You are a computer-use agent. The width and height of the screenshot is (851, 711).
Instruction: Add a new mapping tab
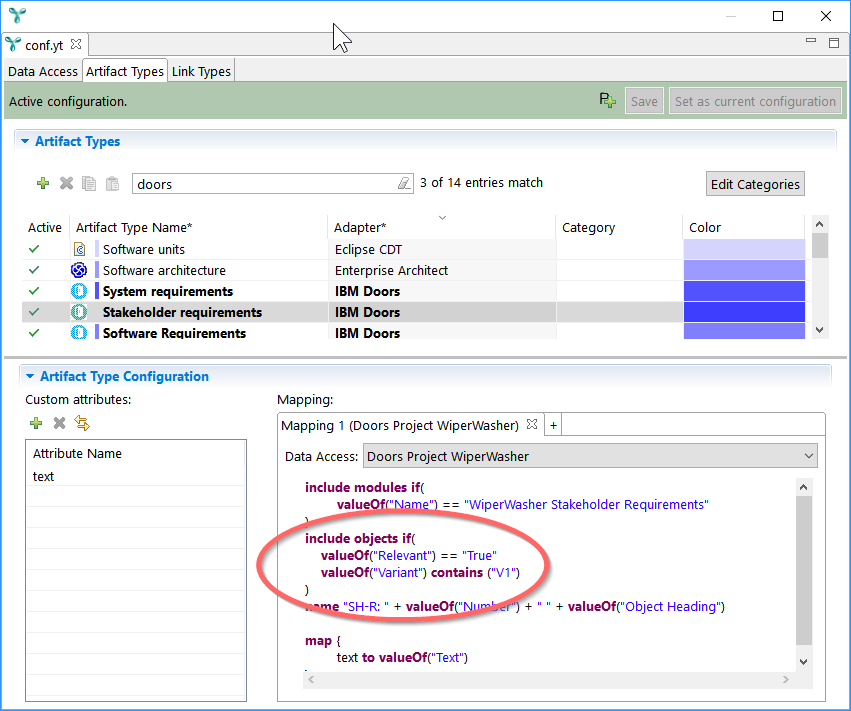(x=553, y=425)
